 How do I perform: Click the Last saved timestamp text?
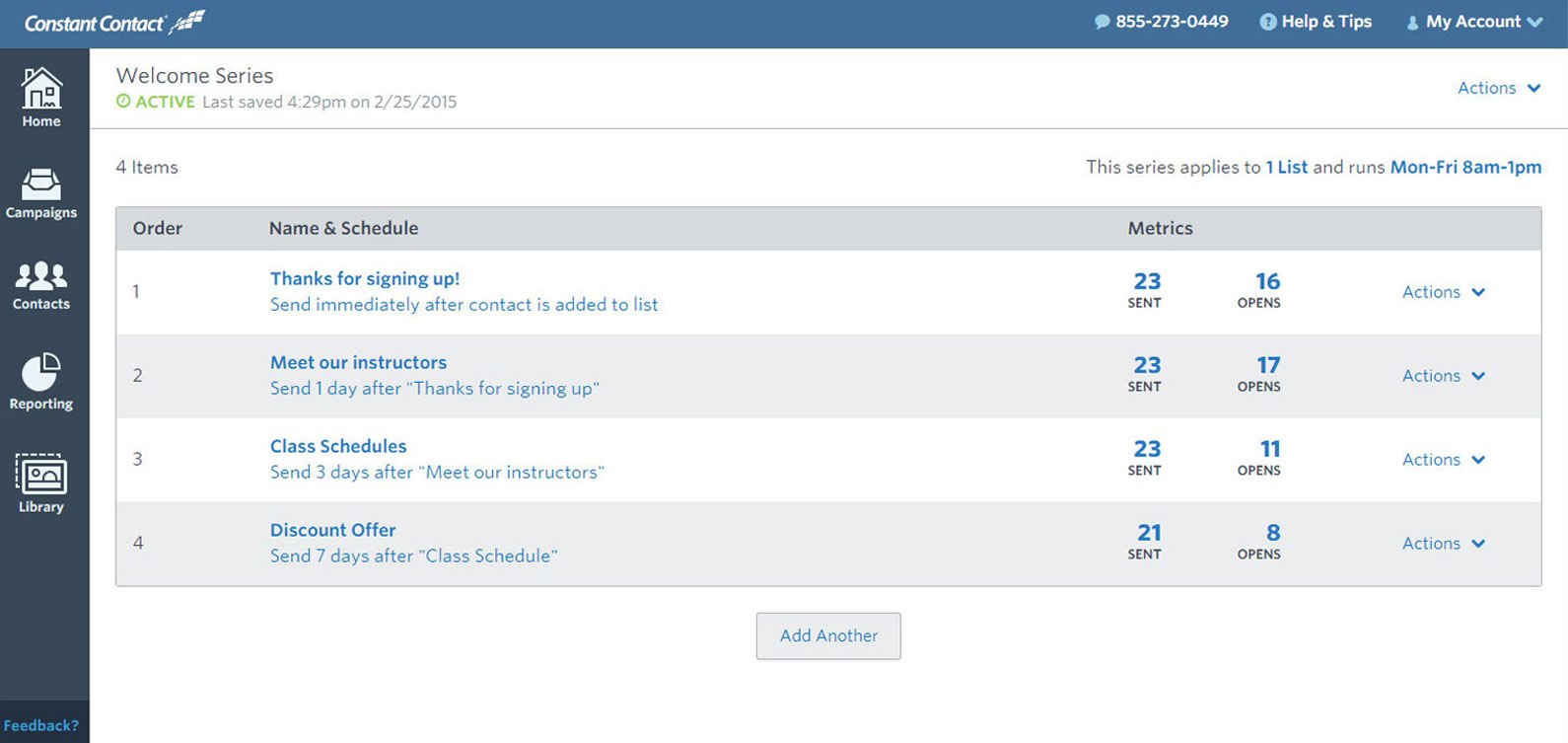point(329,102)
